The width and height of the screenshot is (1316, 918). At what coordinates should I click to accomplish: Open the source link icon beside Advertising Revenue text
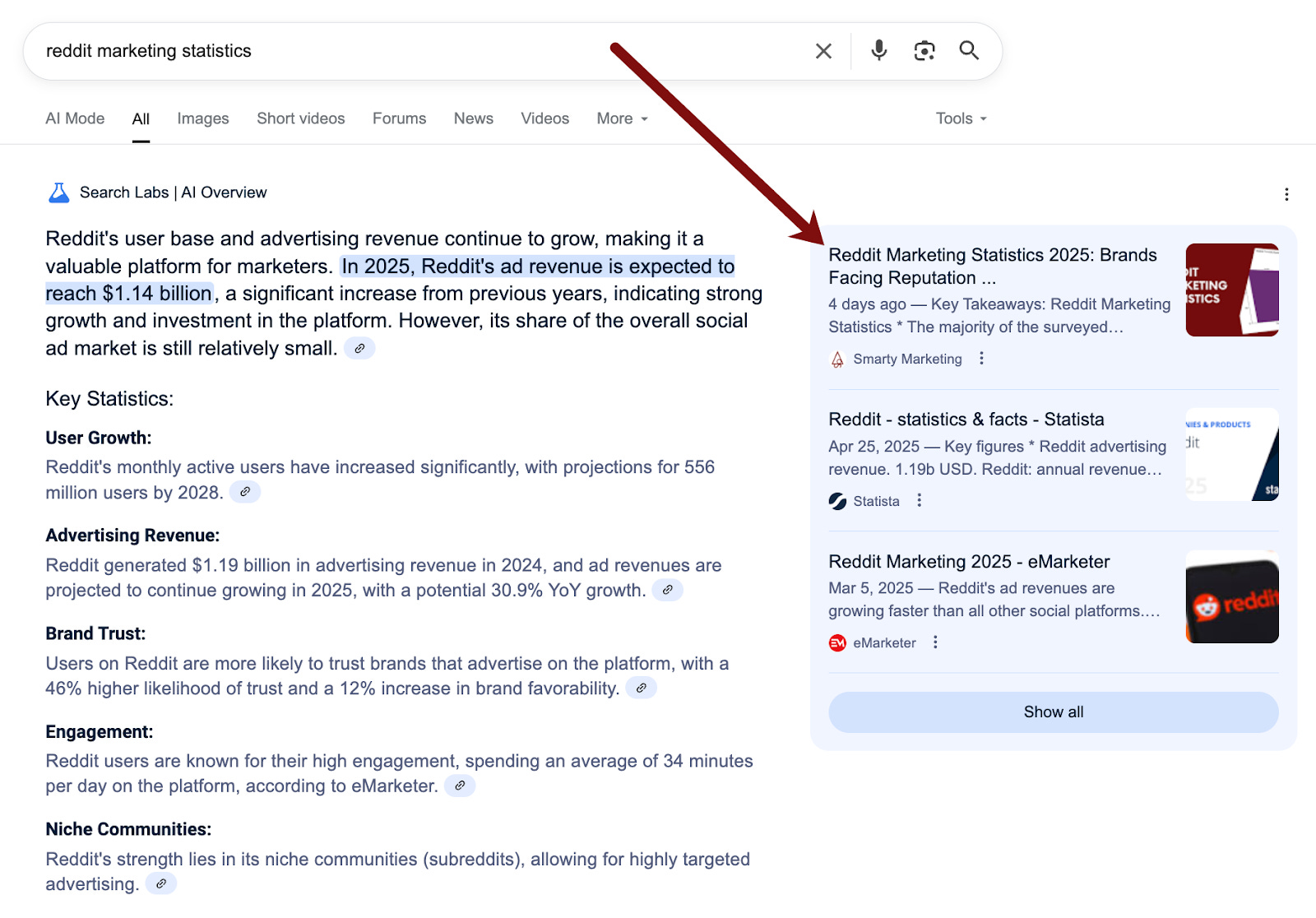[668, 590]
